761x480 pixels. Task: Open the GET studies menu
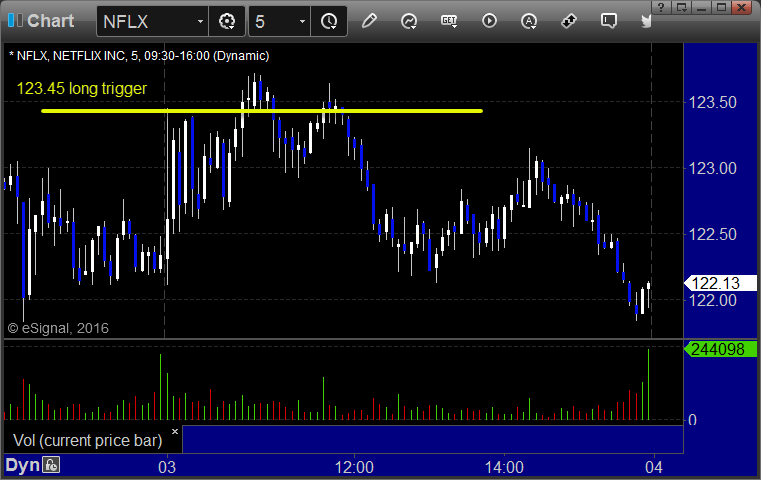[449, 21]
